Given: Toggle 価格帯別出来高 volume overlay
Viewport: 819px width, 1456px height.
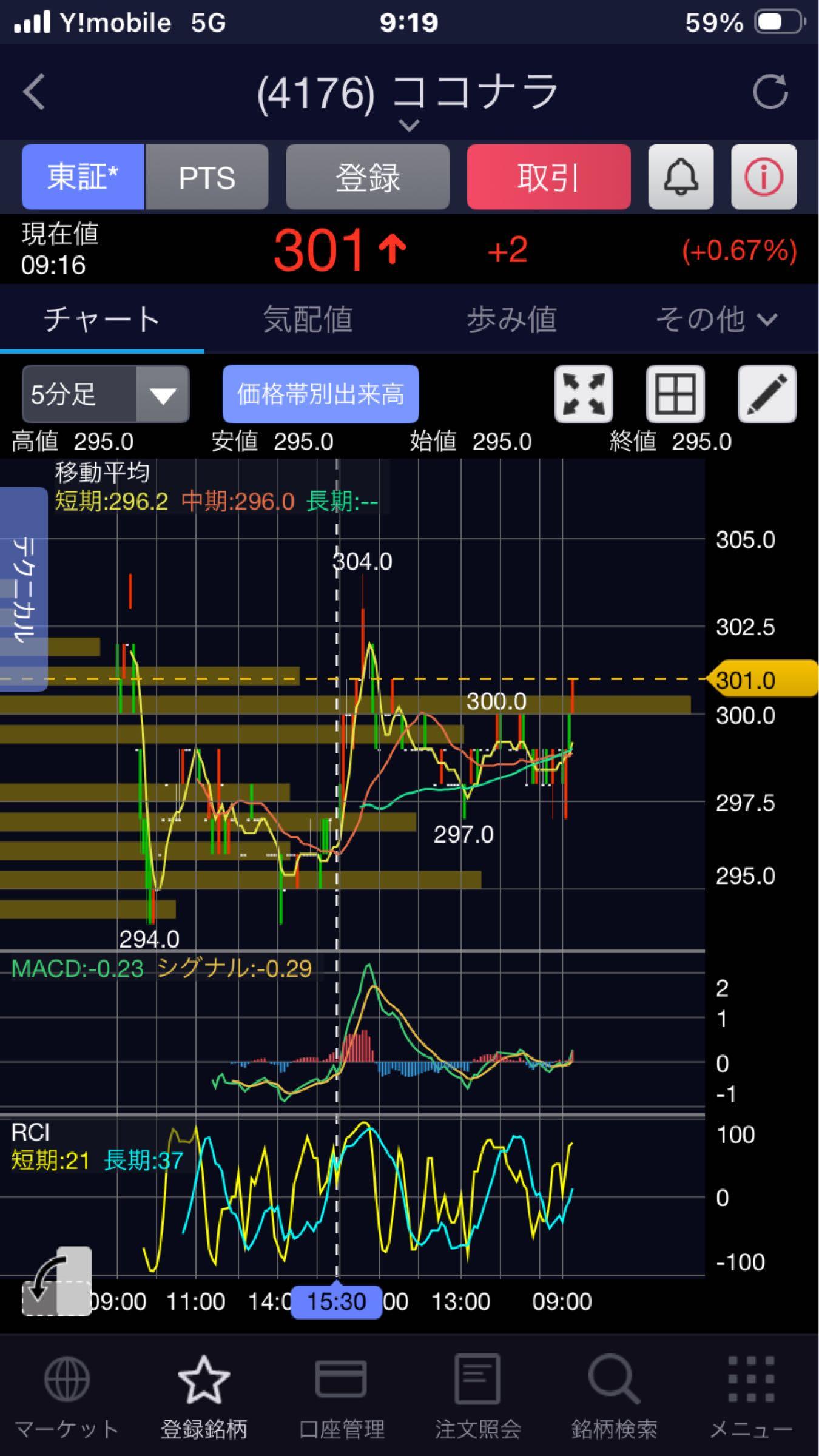Looking at the screenshot, I should (320, 394).
